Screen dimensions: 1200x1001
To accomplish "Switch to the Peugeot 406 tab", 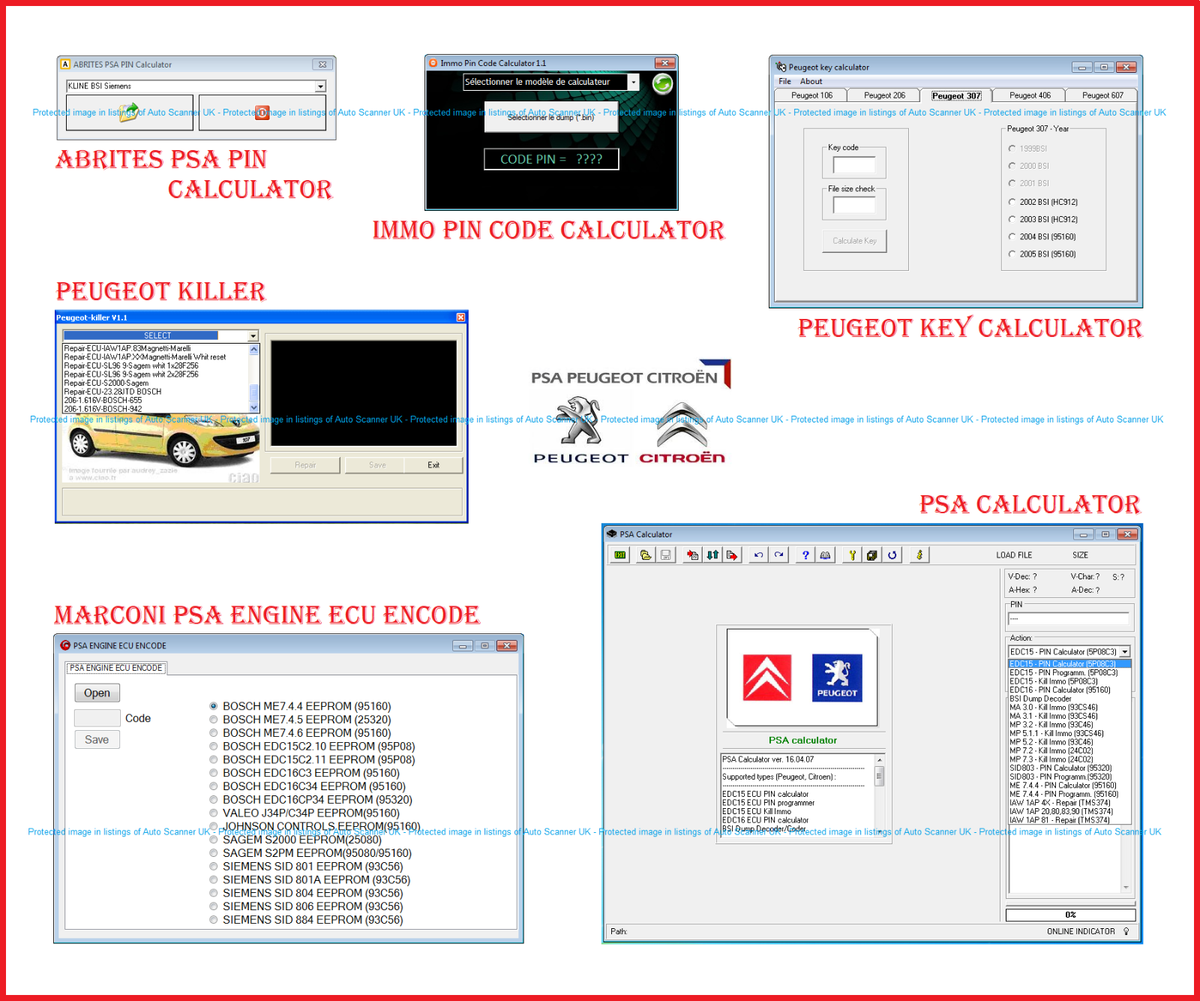I will click(x=1030, y=95).
